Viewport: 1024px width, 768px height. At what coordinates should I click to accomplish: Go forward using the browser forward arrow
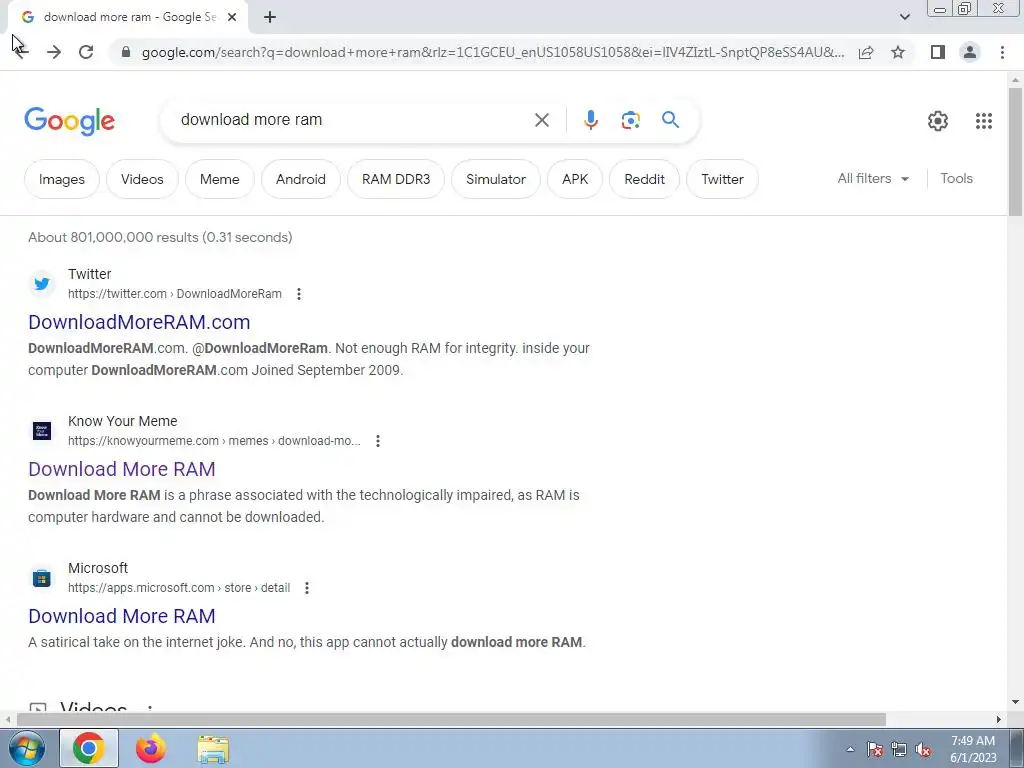coord(54,52)
